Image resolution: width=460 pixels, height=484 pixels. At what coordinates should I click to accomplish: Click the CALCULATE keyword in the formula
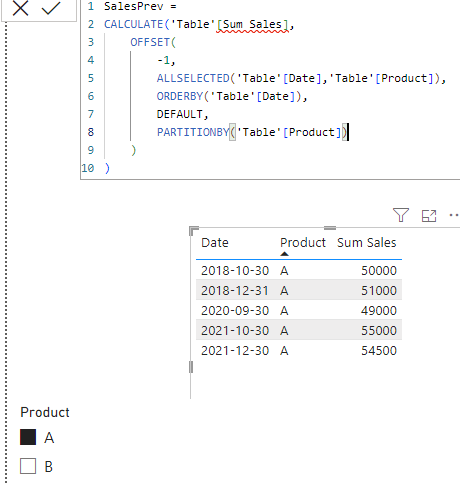[x=133, y=24]
